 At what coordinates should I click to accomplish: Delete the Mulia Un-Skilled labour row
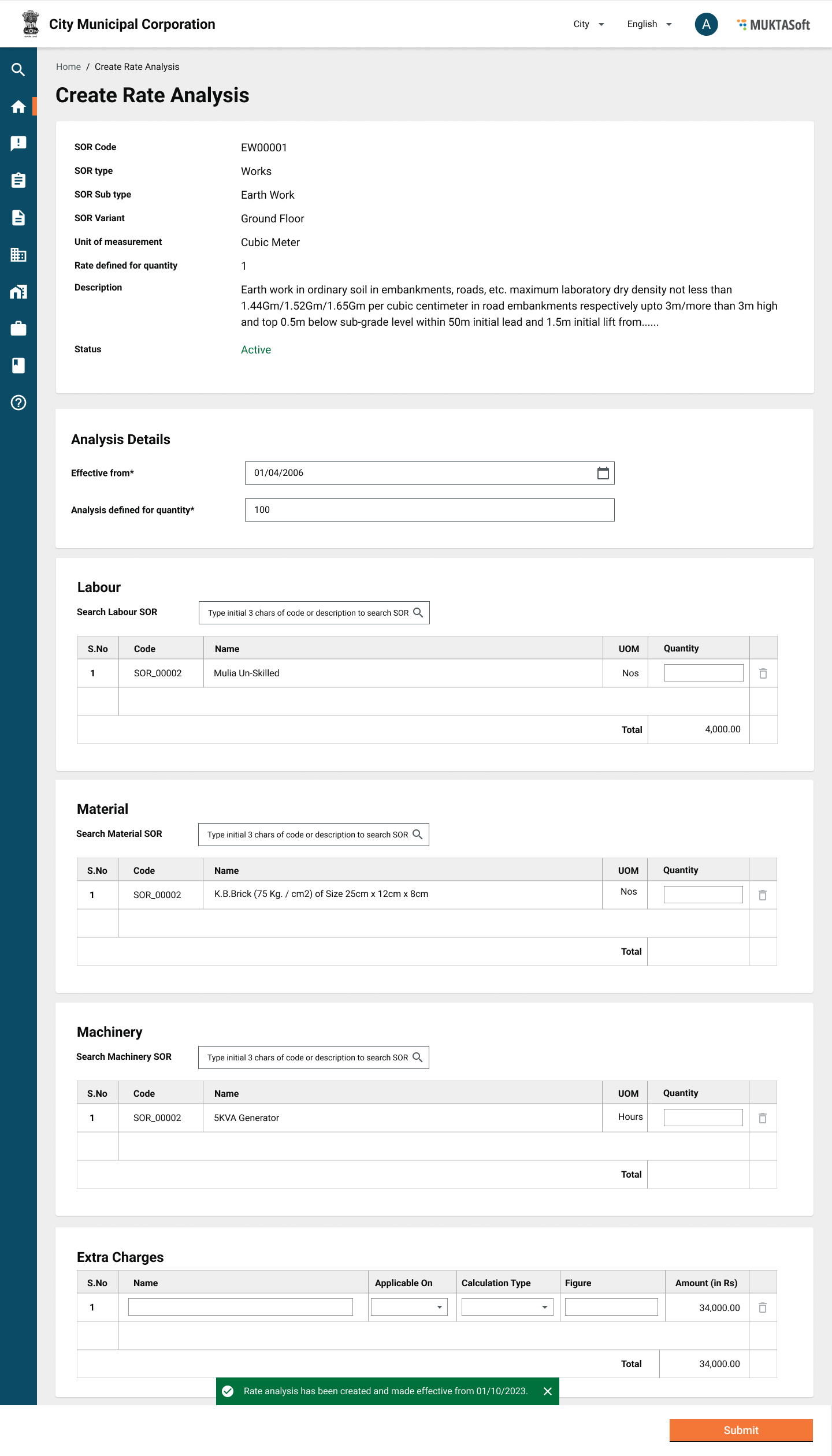pyautogui.click(x=763, y=673)
